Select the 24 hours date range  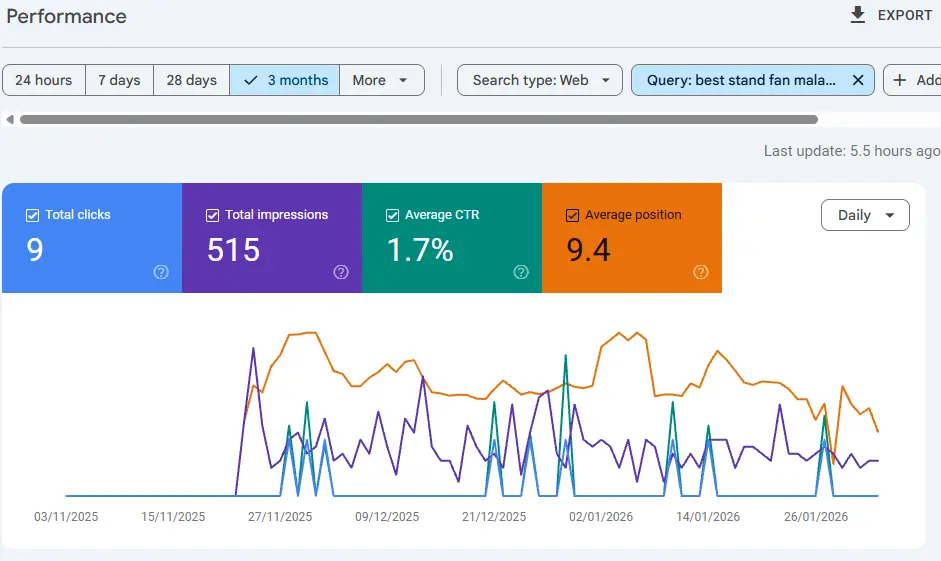(44, 80)
